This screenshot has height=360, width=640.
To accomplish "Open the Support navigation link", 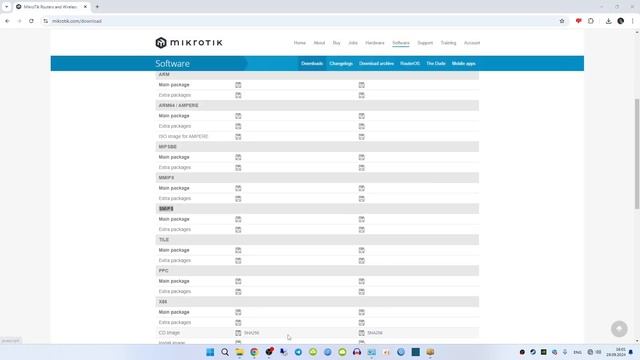I will coord(425,43).
